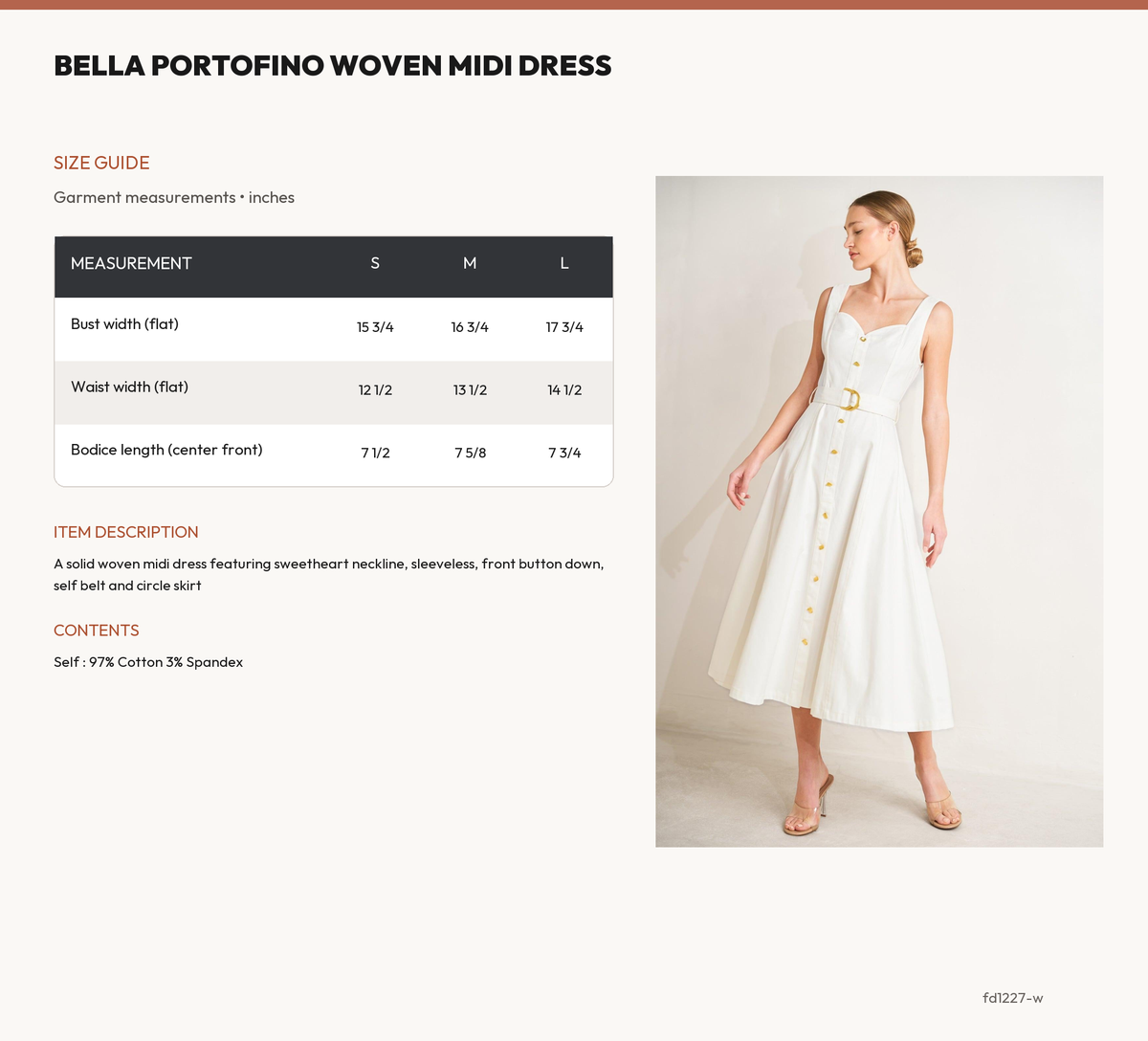Click the 'Bodice length (center front)' label

tap(166, 450)
